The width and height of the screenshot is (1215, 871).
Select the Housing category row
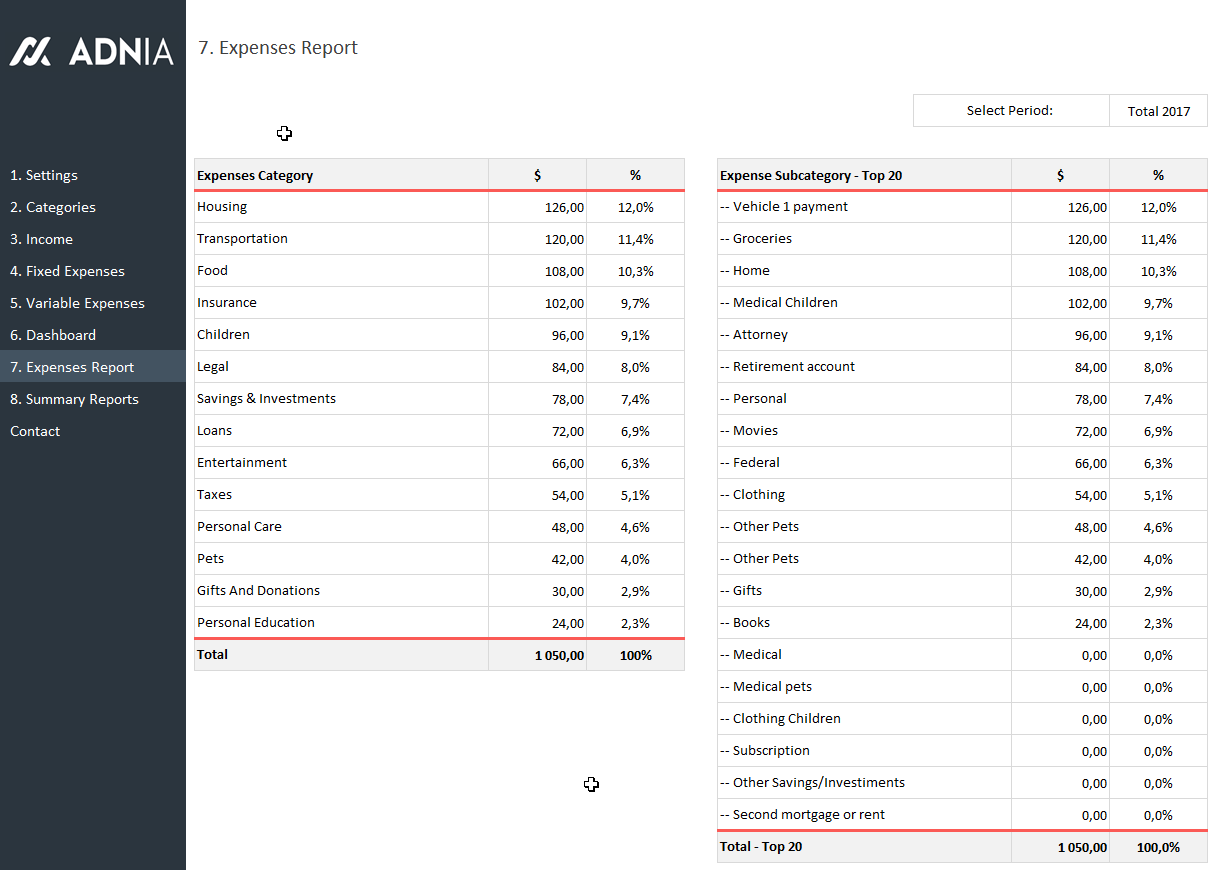point(222,207)
